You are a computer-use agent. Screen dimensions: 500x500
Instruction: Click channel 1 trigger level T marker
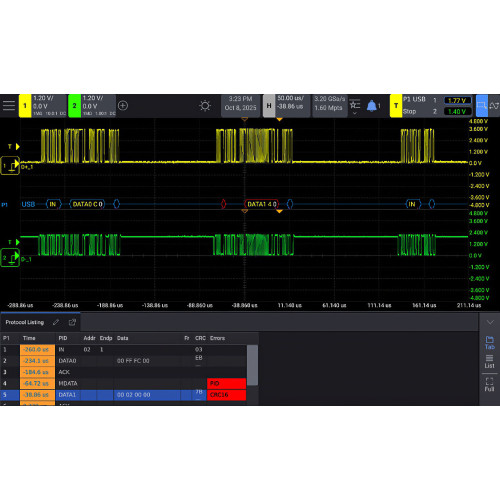point(14,146)
